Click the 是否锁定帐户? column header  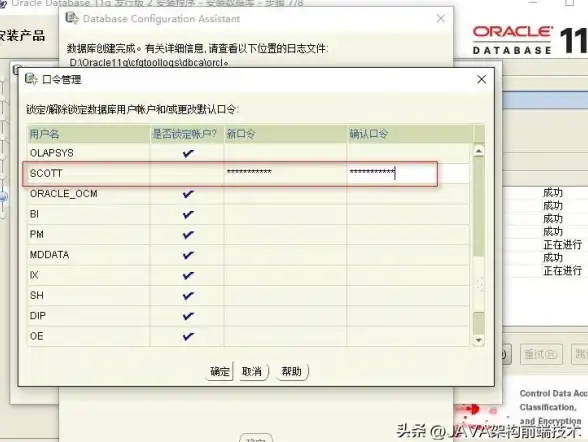[187, 134]
